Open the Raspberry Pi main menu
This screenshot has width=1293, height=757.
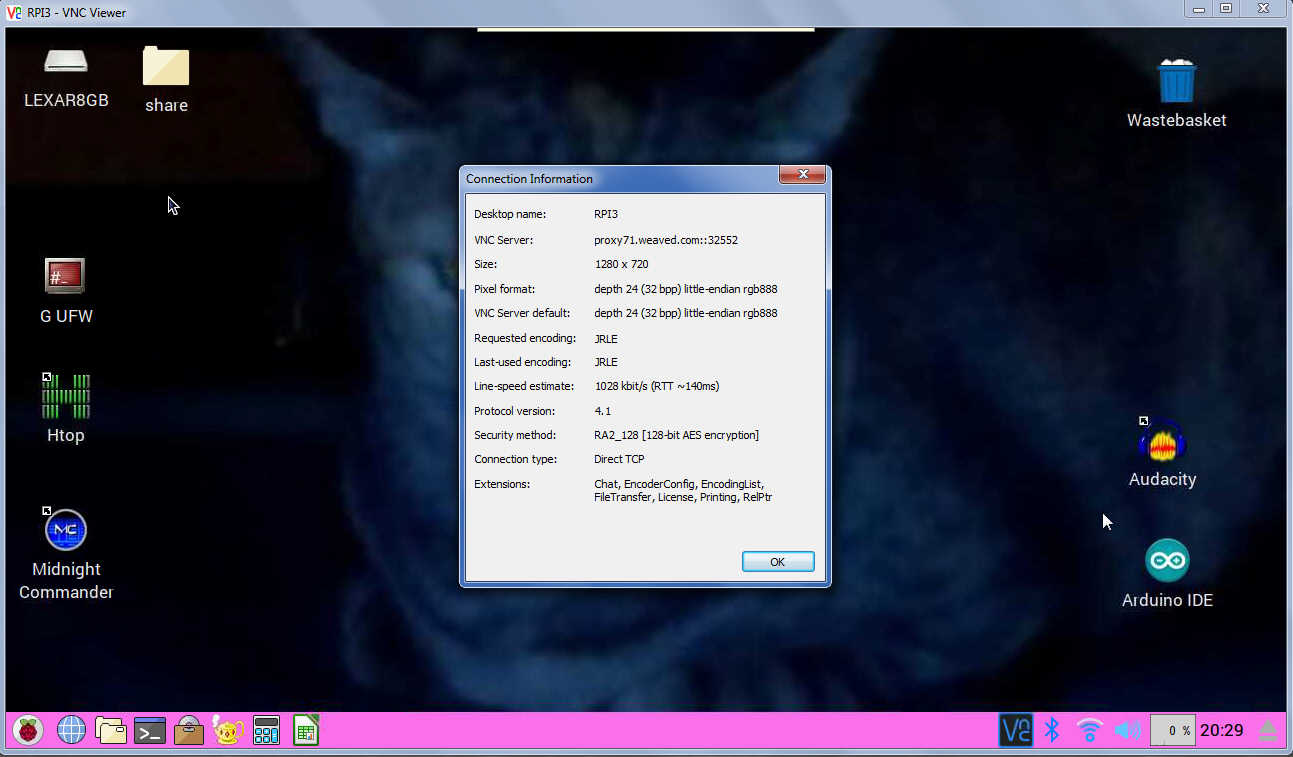tap(28, 730)
